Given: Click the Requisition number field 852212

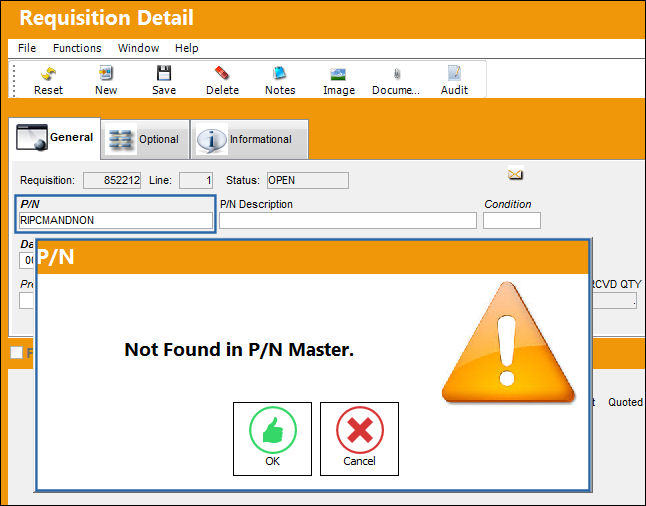Looking at the screenshot, I should [x=112, y=180].
